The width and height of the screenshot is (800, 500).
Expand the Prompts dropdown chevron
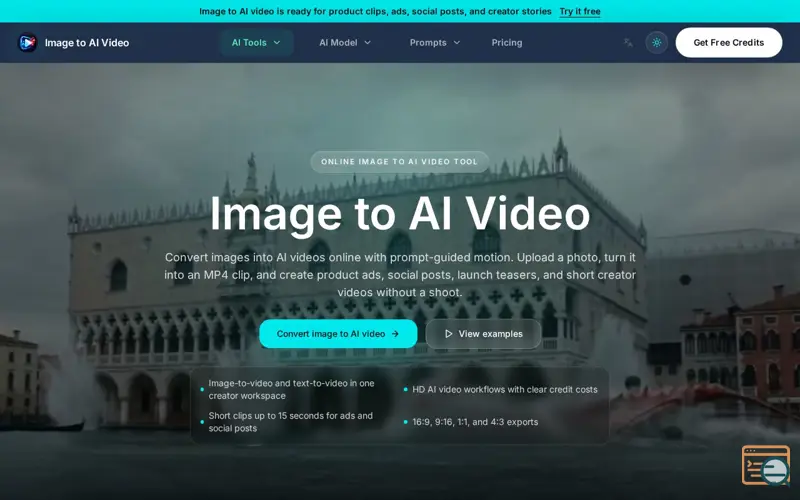(457, 43)
